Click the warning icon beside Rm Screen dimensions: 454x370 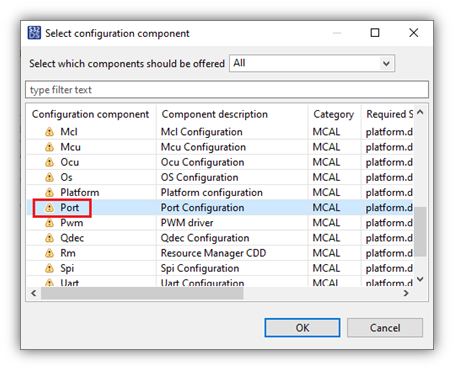click(x=49, y=253)
